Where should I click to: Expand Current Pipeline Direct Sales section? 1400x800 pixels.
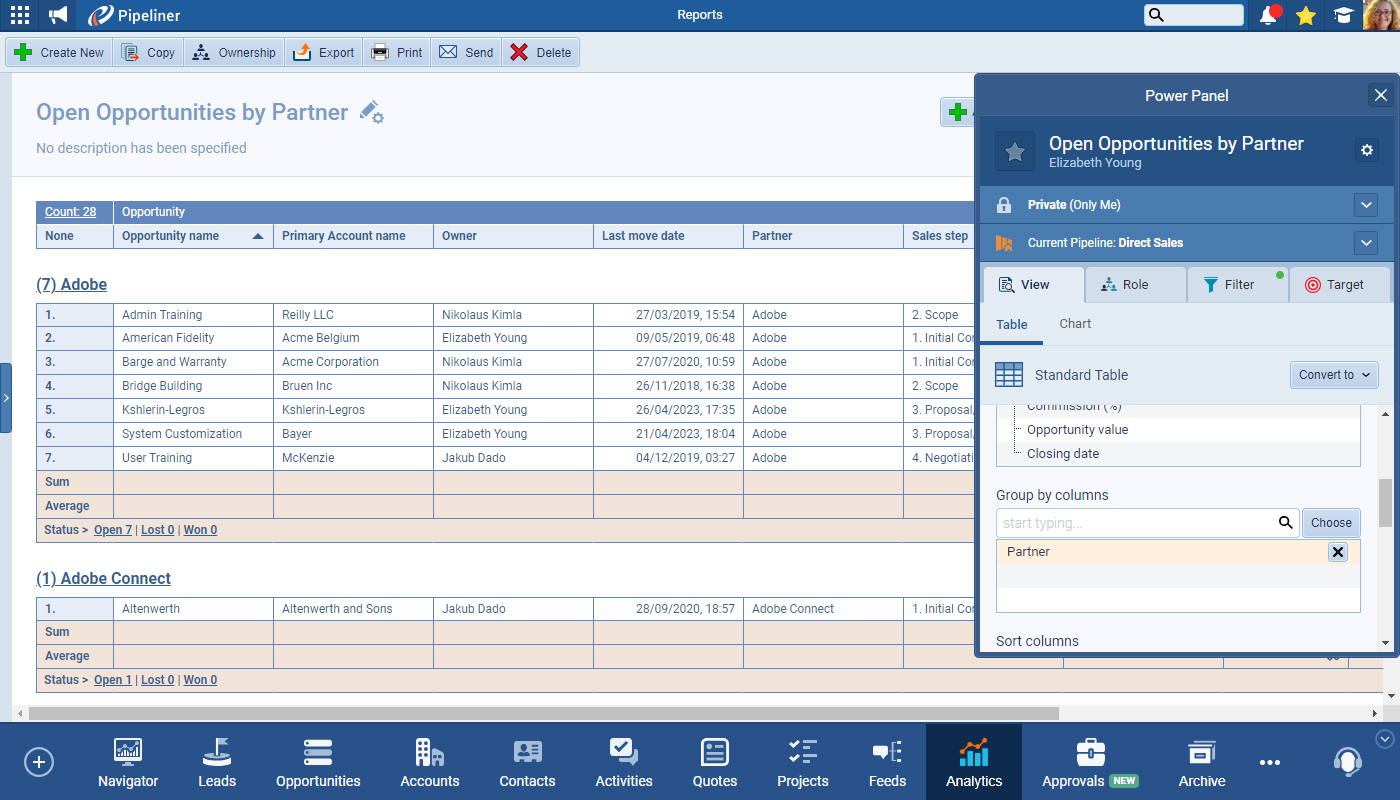[x=1366, y=243]
